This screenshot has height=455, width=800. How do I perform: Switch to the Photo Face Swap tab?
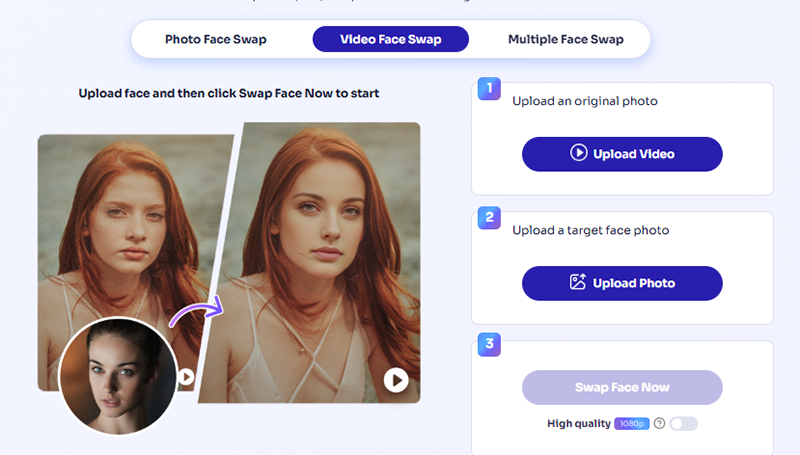click(215, 39)
